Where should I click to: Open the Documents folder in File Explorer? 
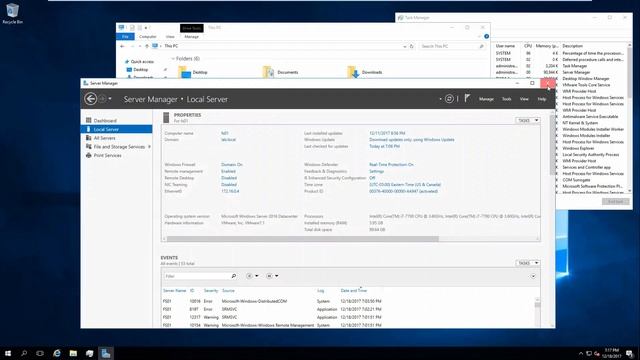tap(281, 72)
